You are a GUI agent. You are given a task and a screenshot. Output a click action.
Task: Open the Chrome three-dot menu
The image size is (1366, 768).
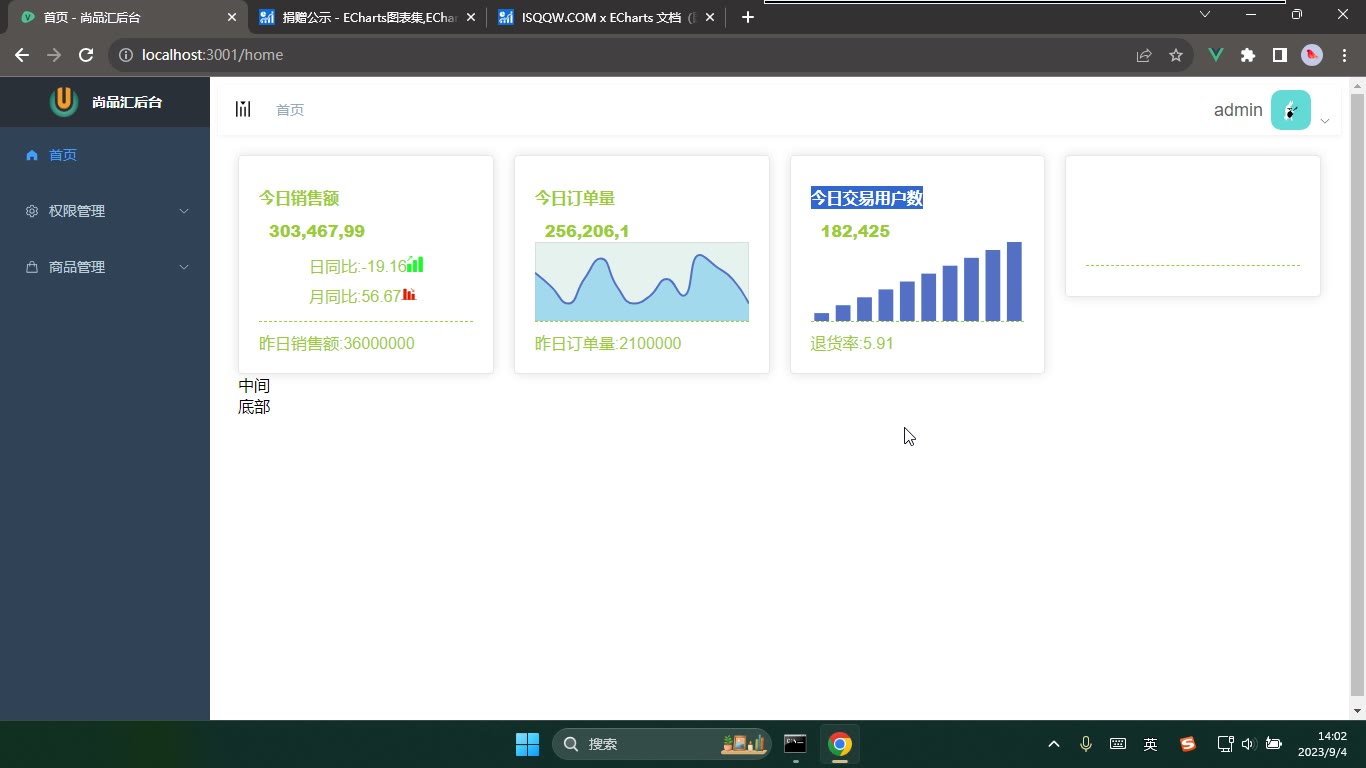click(1344, 55)
